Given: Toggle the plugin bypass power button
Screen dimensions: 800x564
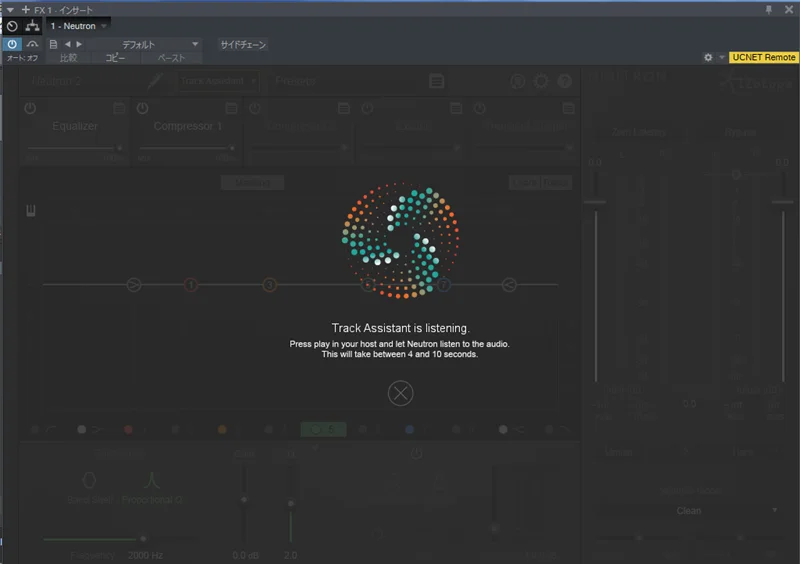Looking at the screenshot, I should 12,44.
